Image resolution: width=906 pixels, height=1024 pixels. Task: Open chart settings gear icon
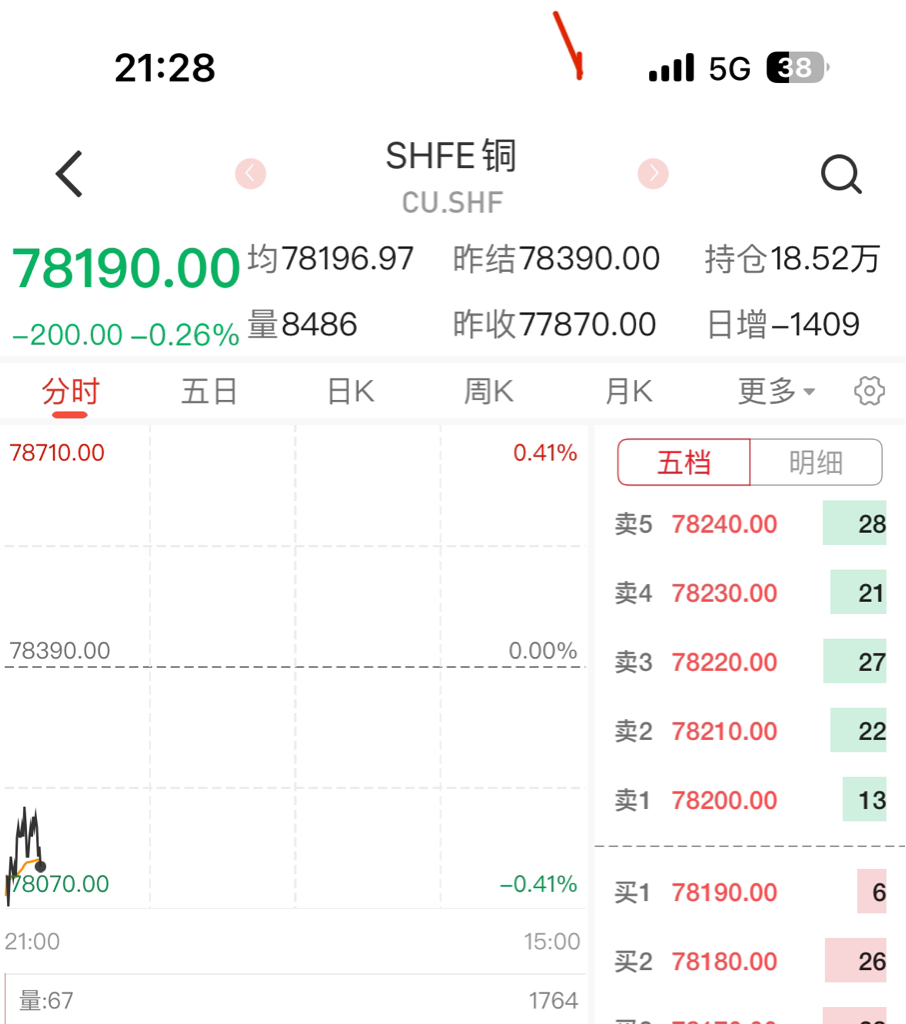pyautogui.click(x=869, y=391)
